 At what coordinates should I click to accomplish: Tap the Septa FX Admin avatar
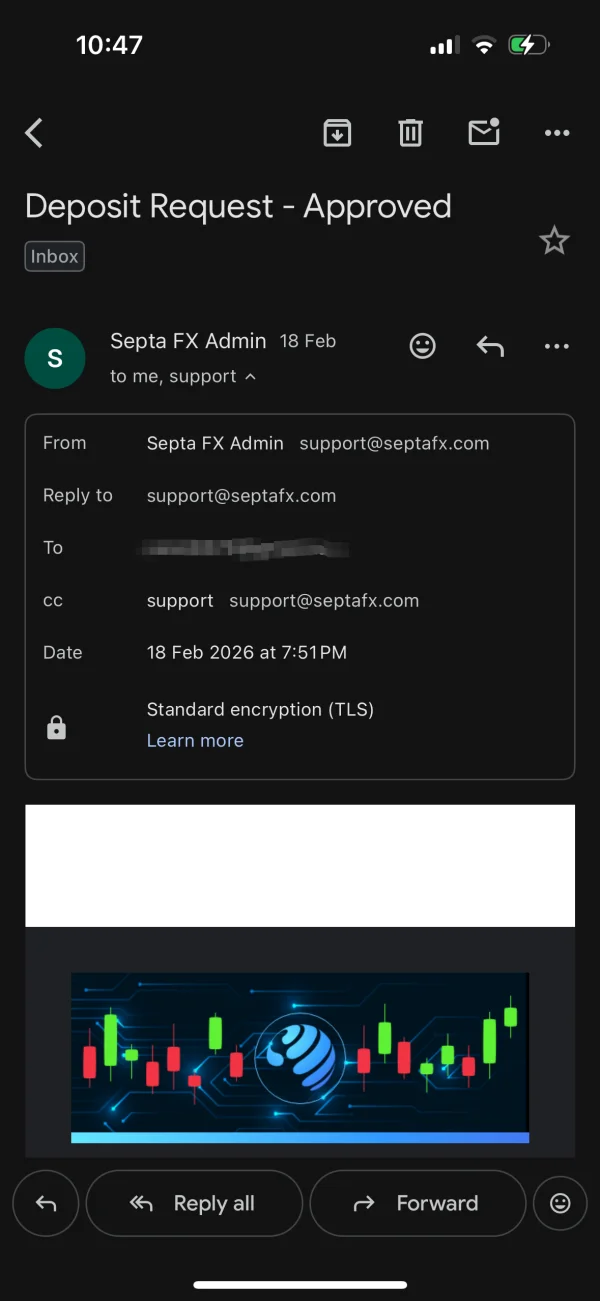55,358
